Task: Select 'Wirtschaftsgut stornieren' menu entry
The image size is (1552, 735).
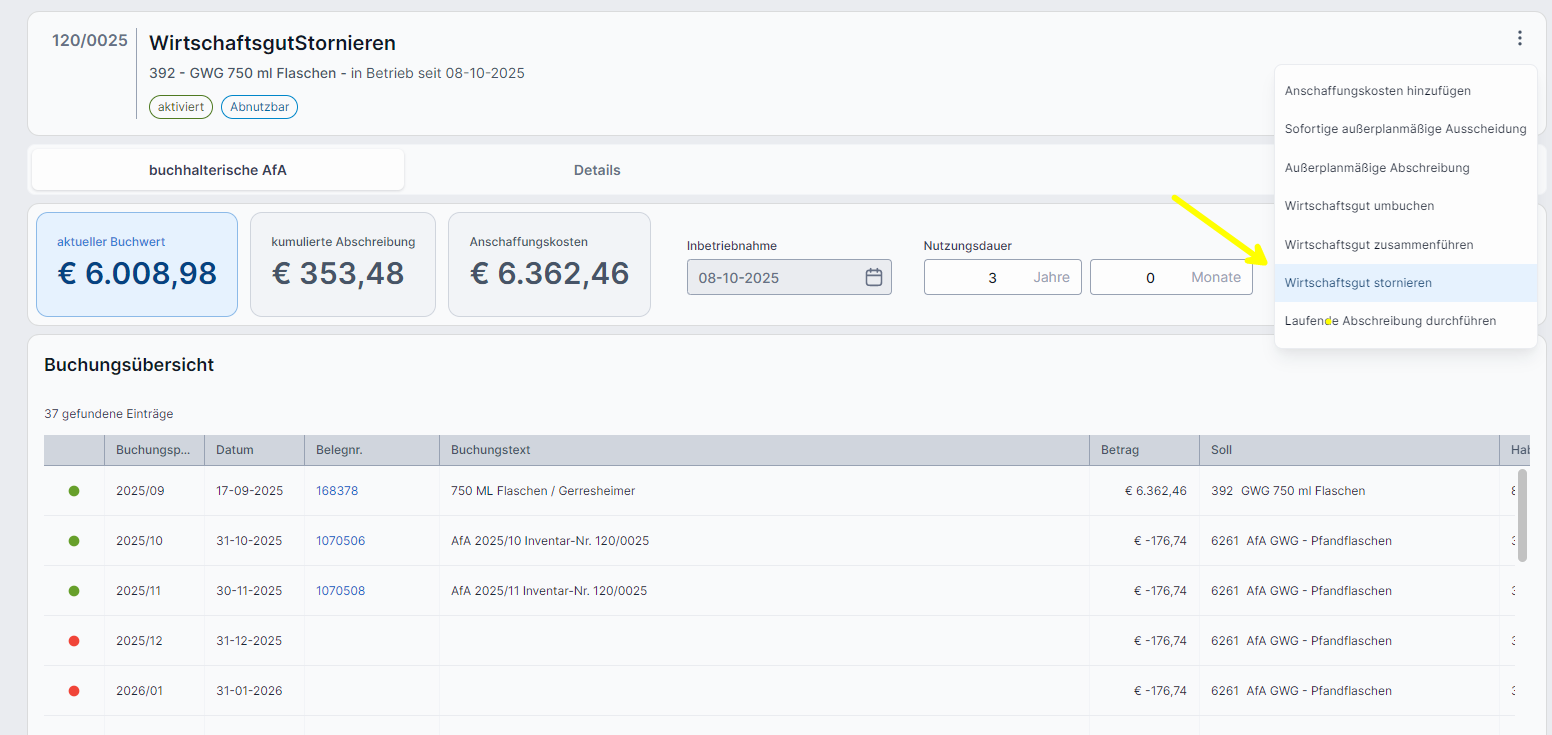Action: click(1358, 283)
